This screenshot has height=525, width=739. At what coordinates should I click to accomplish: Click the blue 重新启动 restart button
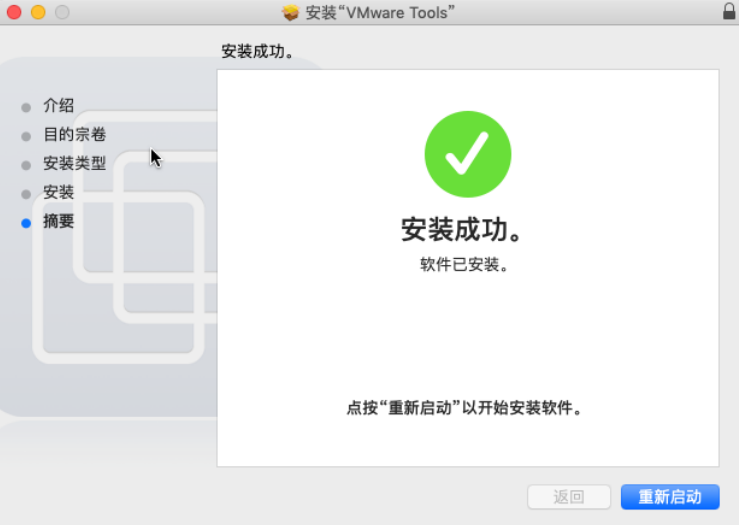pyautogui.click(x=670, y=497)
